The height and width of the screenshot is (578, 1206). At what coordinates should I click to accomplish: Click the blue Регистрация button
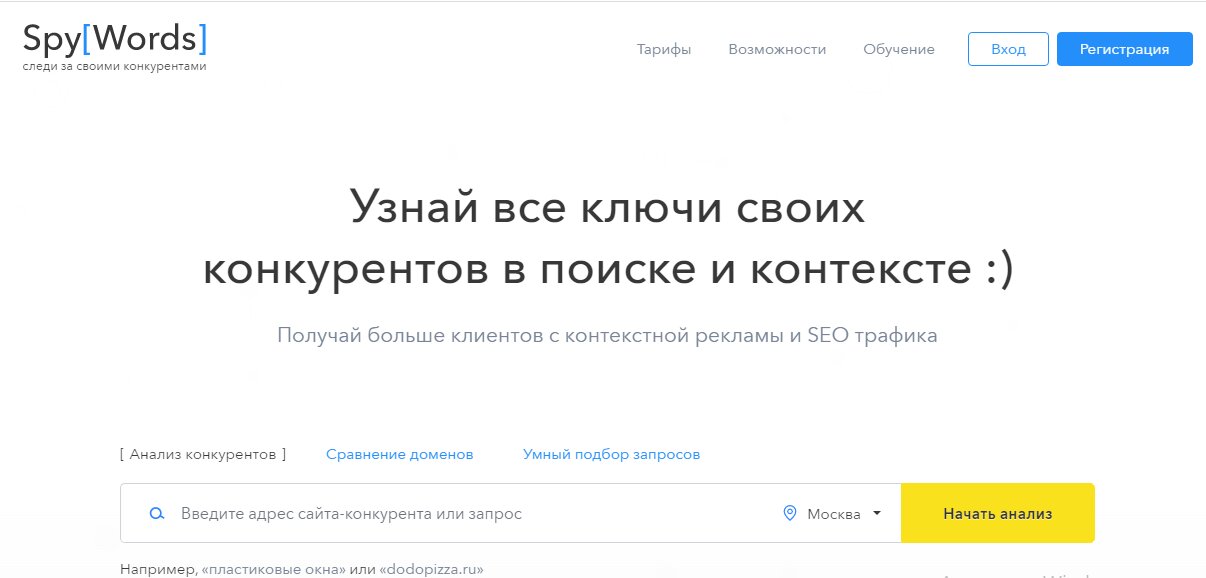(1124, 48)
